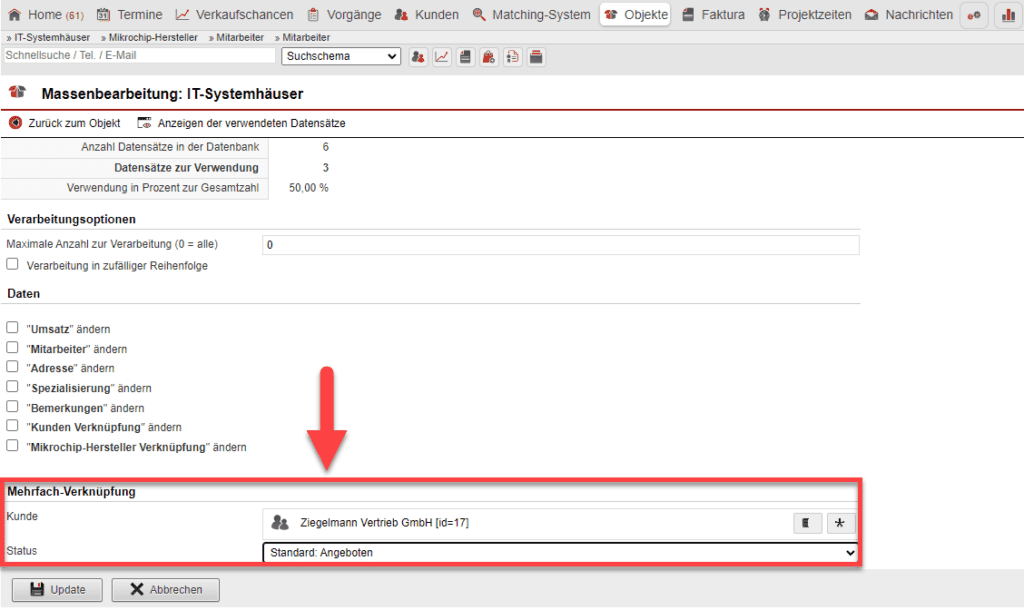Open the Status dropdown showing Standard: Angeboten
1024x610 pixels.
pos(560,551)
